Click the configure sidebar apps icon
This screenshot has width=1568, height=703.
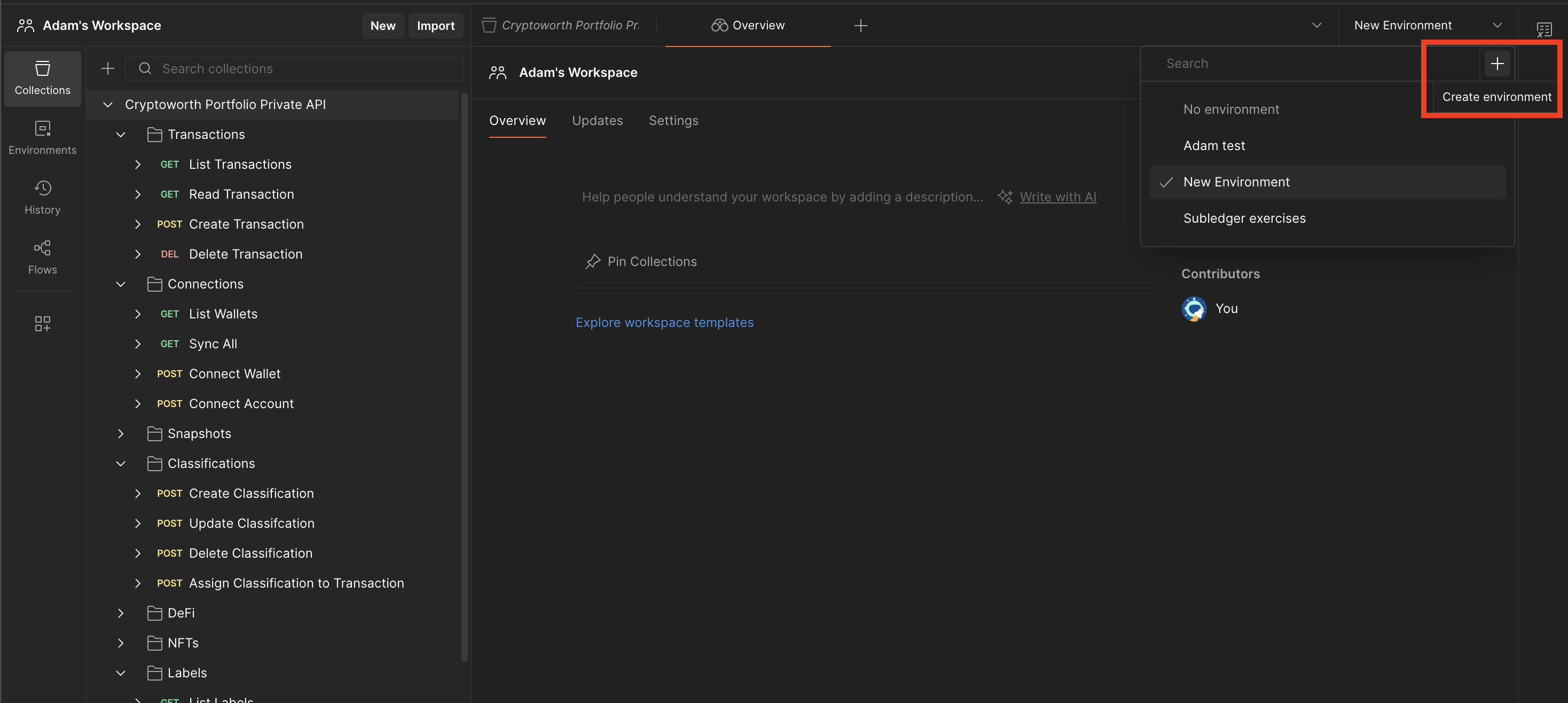(42, 323)
